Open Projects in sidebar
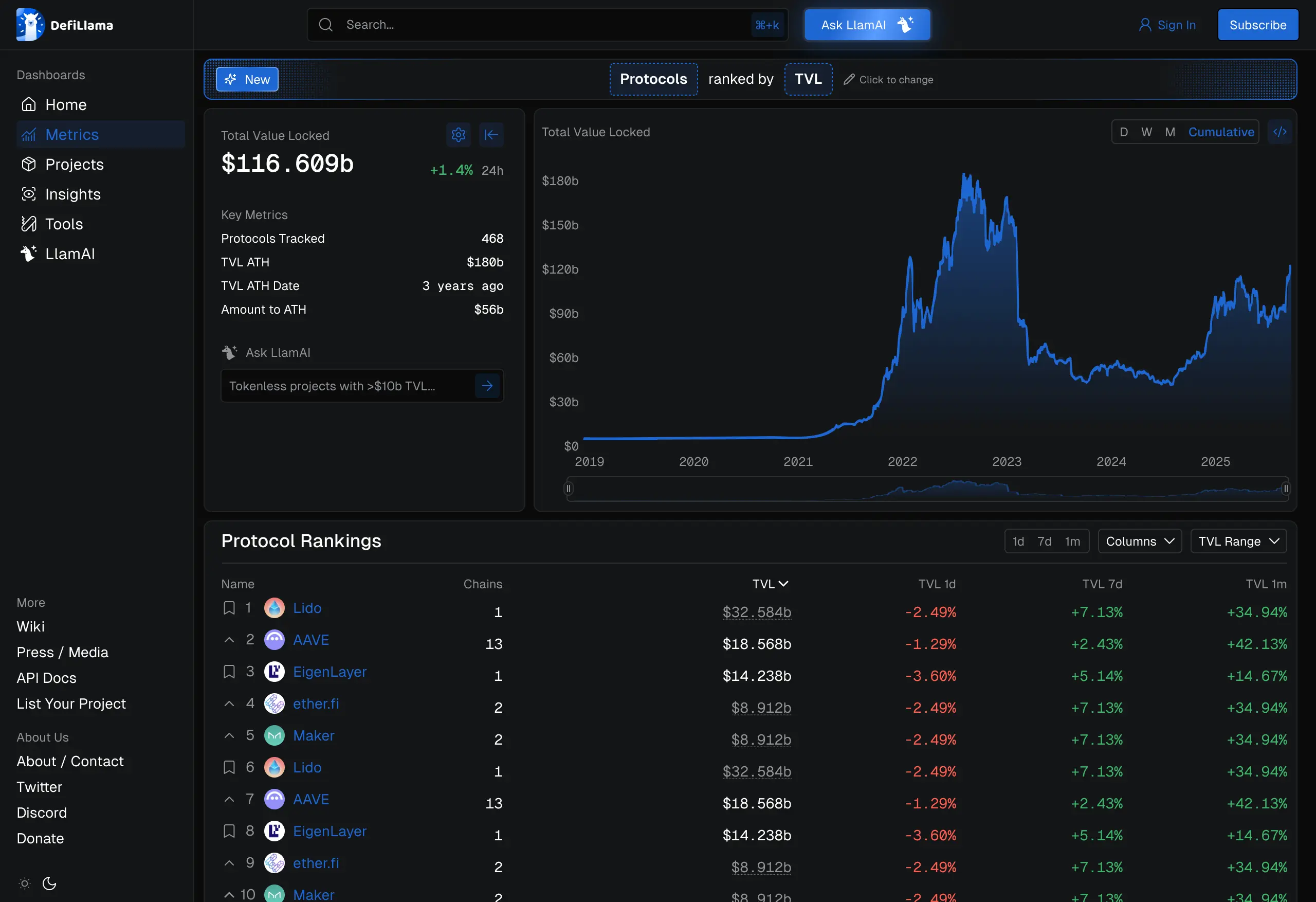The image size is (1316, 902). tap(100, 165)
